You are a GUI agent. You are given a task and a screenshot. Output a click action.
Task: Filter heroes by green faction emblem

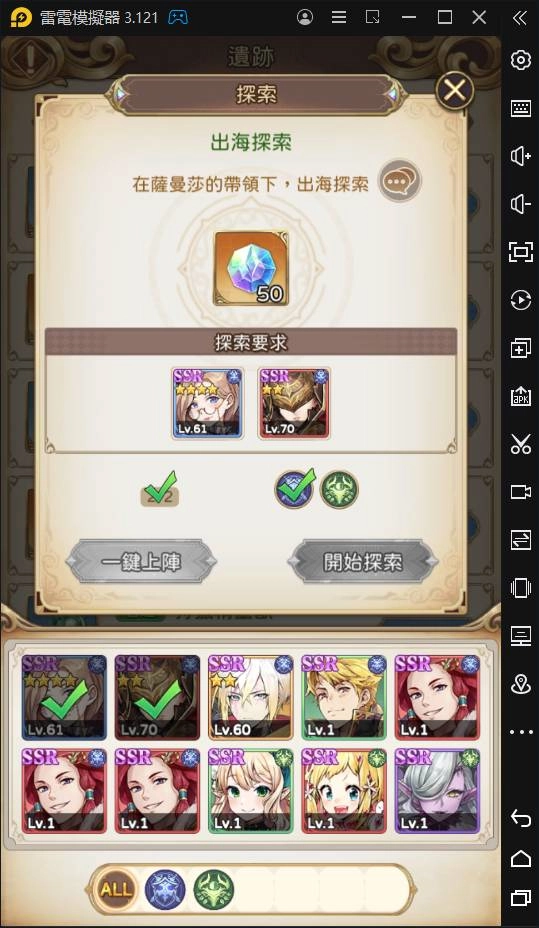coord(214,890)
